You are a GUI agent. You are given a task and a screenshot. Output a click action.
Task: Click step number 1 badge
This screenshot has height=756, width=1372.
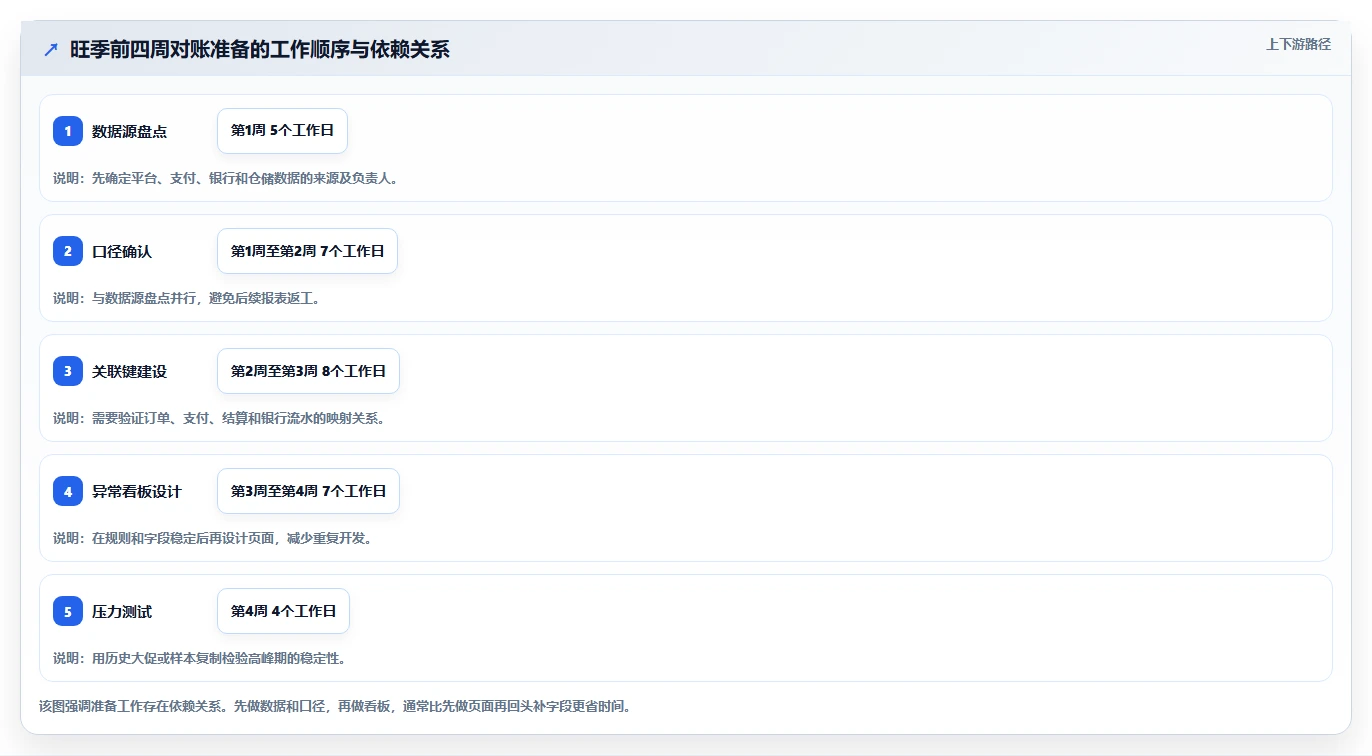[68, 131]
